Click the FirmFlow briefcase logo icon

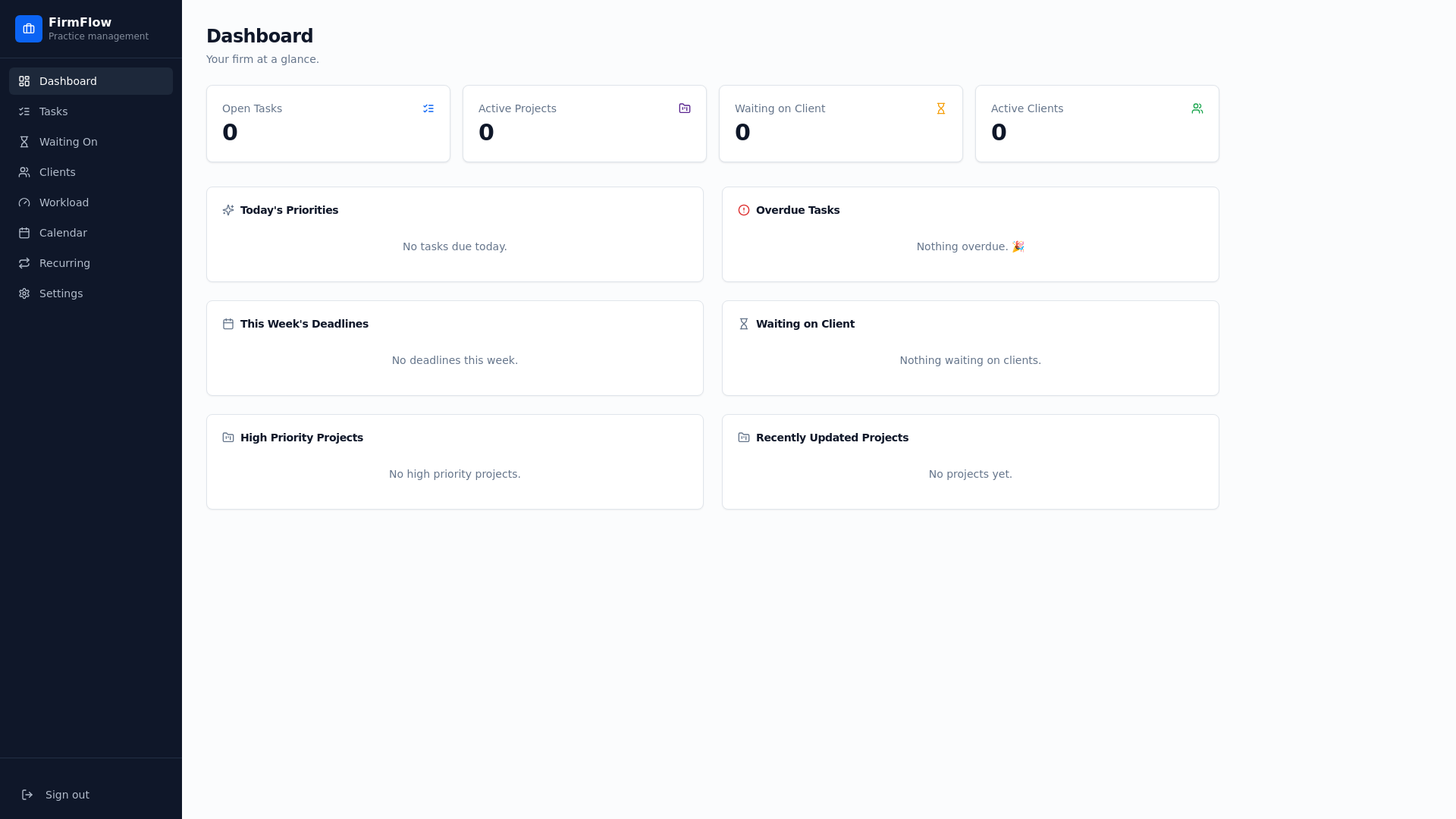(29, 29)
